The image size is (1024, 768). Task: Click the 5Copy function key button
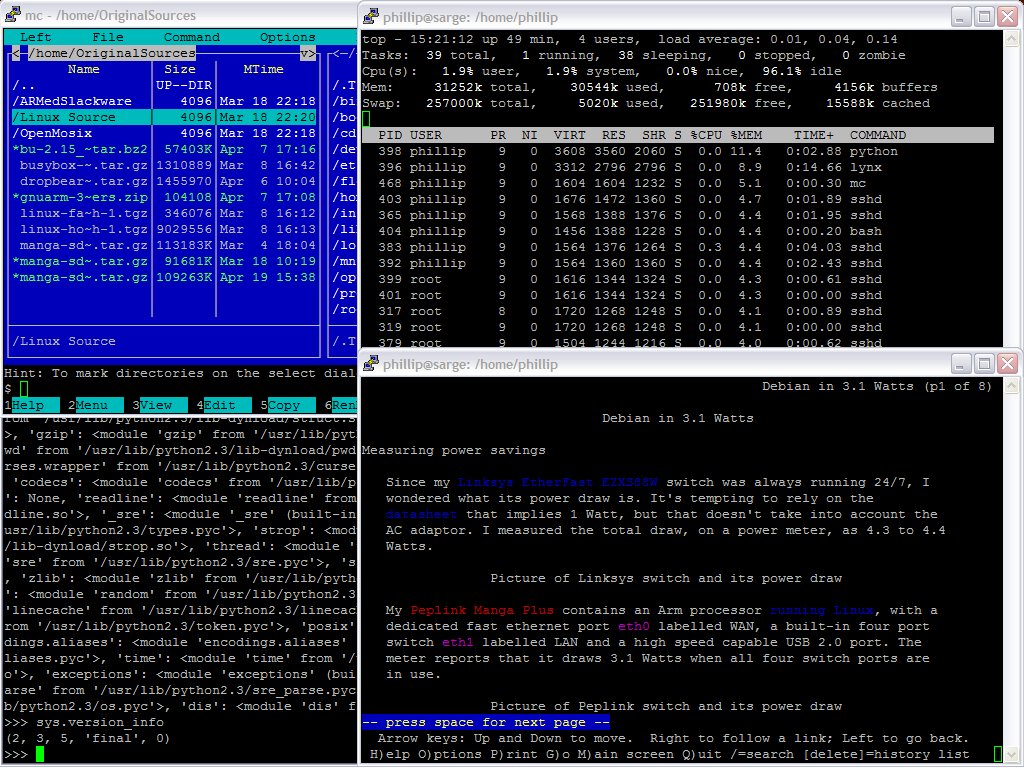(288, 405)
